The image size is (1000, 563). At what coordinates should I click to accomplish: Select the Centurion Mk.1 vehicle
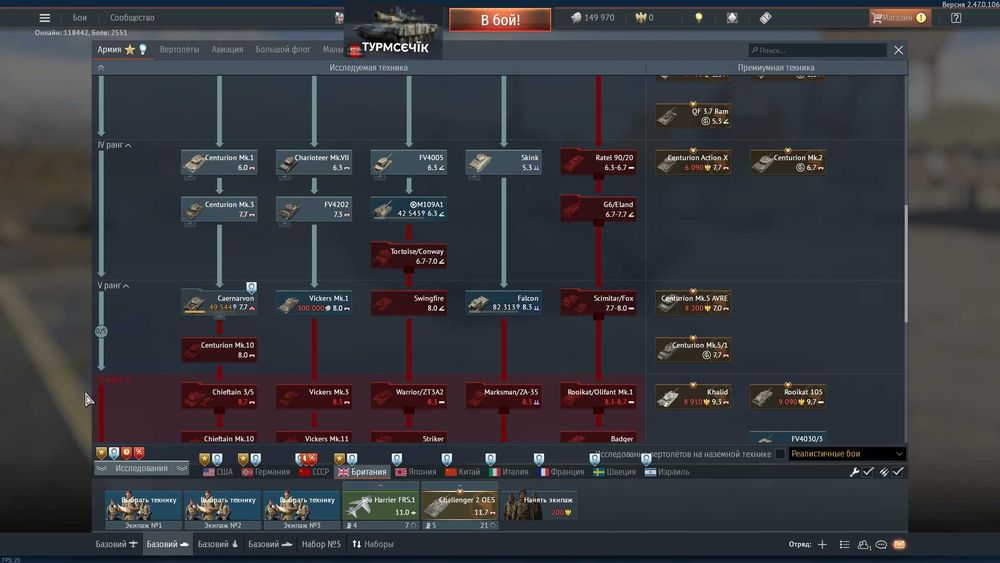pos(219,162)
